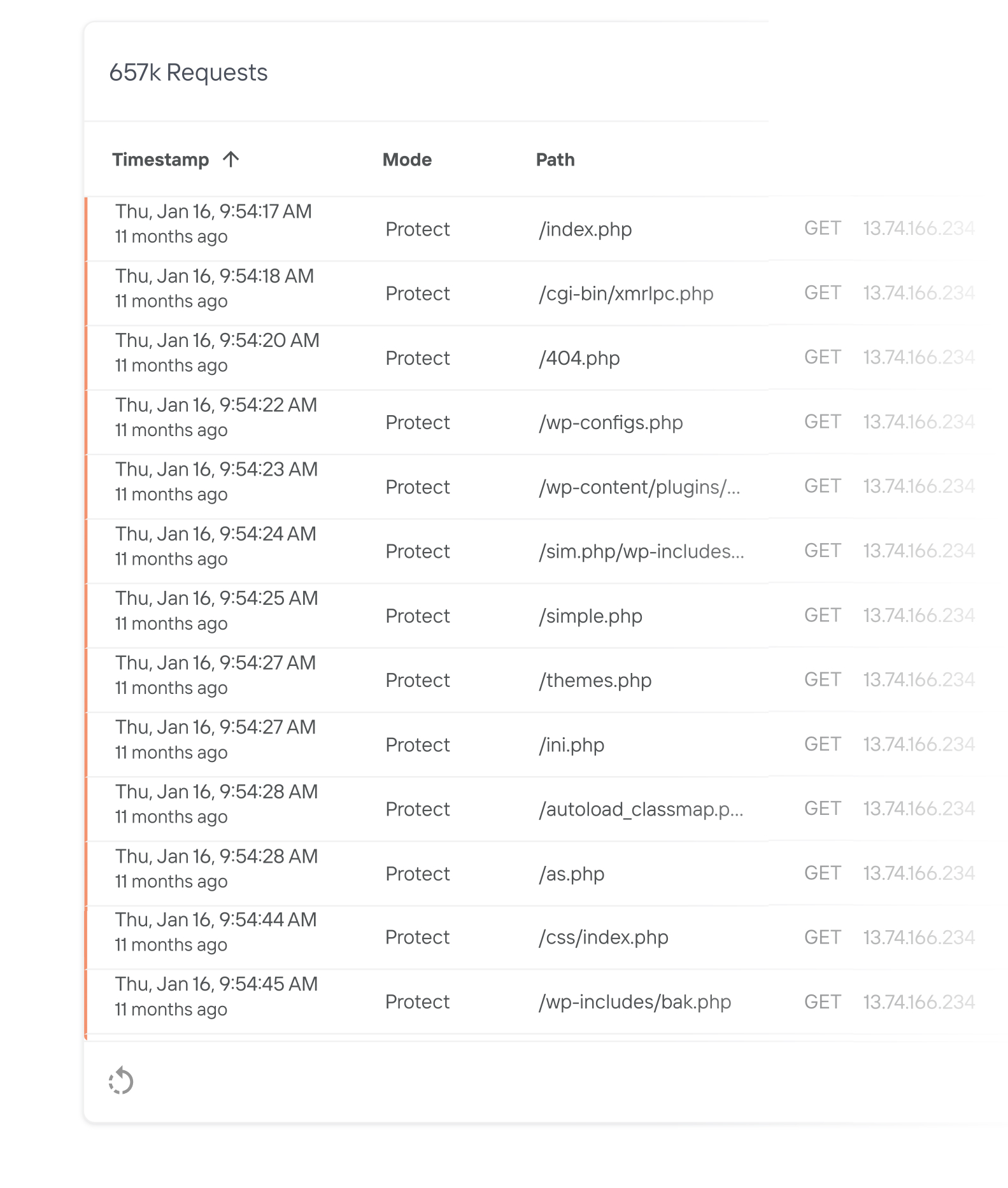Select the /wp-includes/bak.php request row
1008x1188 pixels.
(635, 1002)
